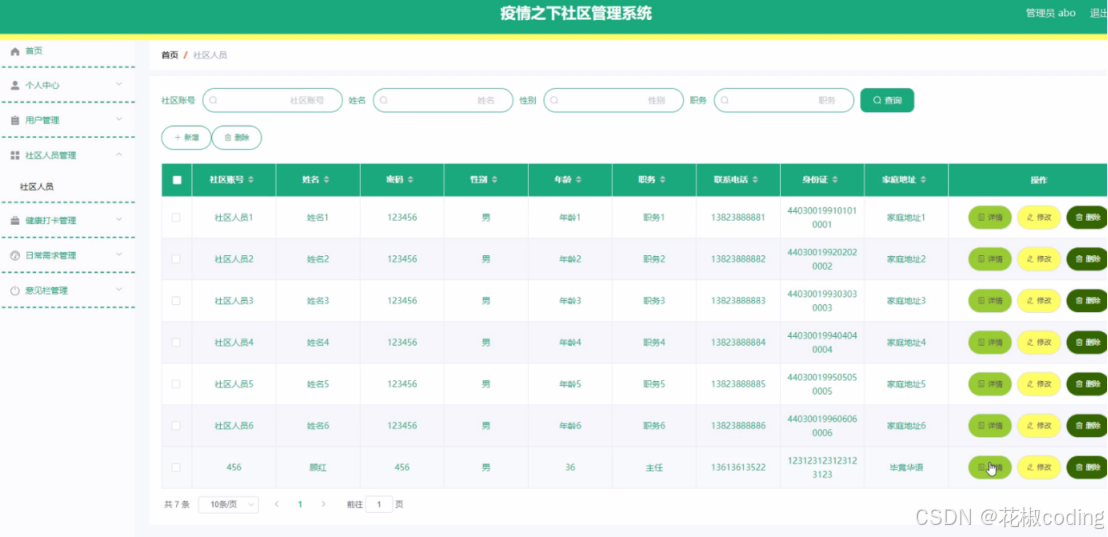This screenshot has height=537, width=1108.
Task: Click the green 查询 search button
Action: 887,100
